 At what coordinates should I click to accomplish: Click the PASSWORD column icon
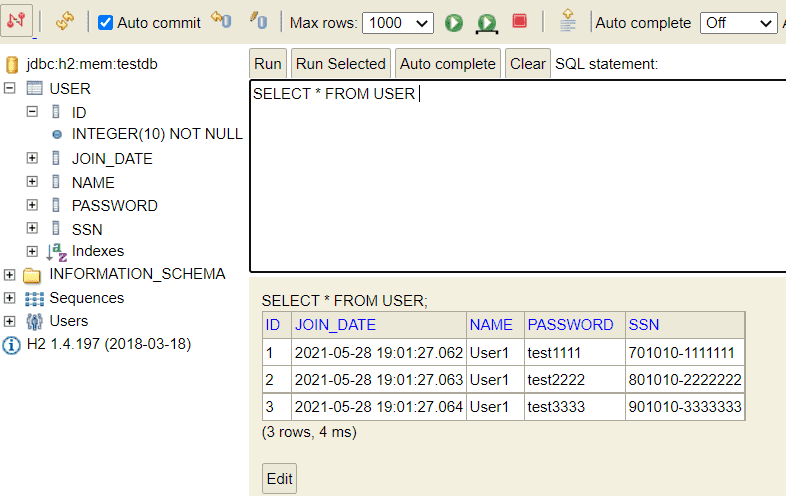[56, 205]
